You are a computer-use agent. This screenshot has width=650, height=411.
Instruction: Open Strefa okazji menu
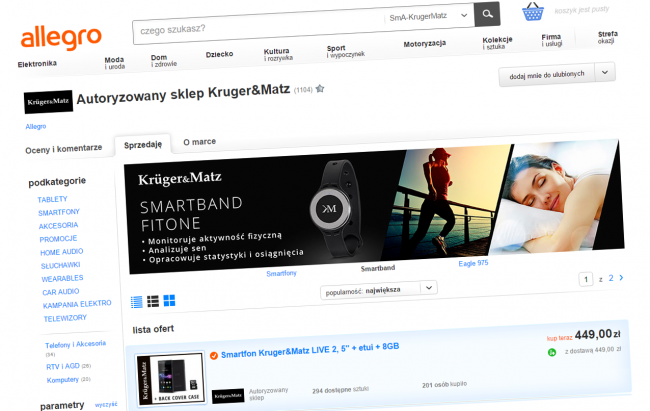click(x=607, y=37)
